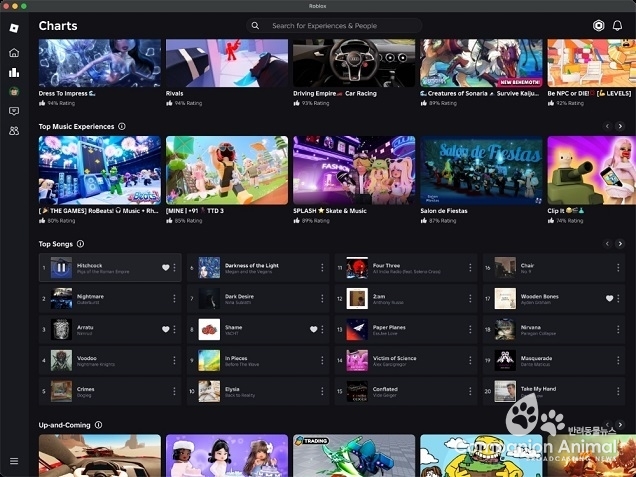Next page of Top Music Experiences
Screen dimensions: 636x477
(x=620, y=126)
